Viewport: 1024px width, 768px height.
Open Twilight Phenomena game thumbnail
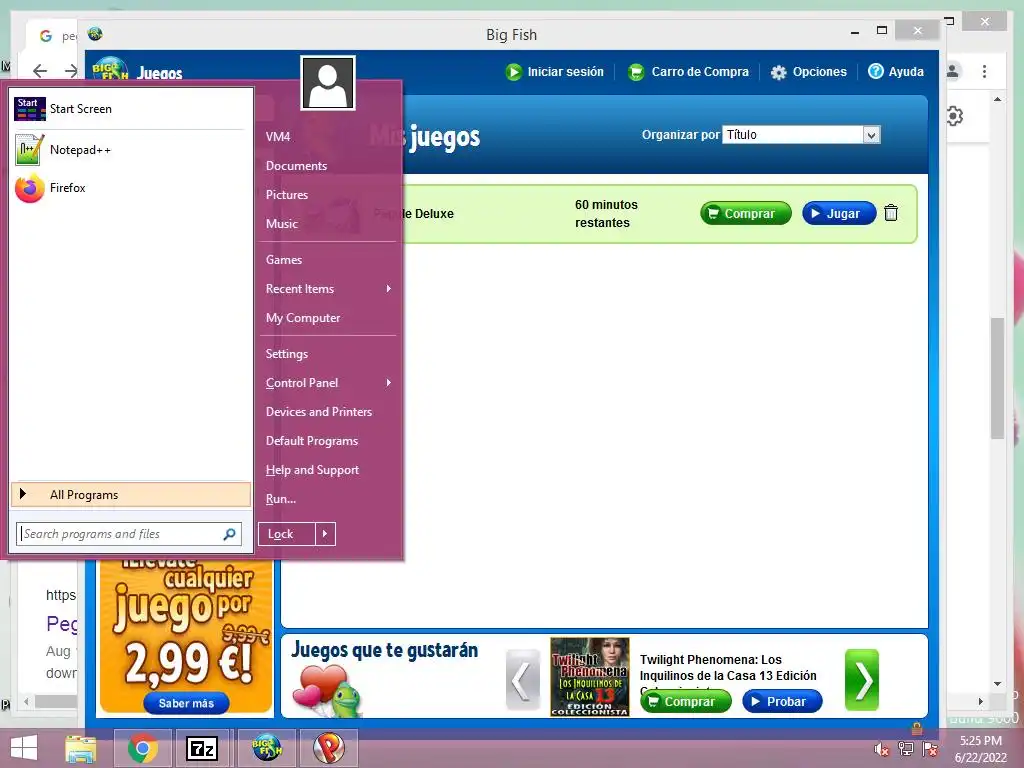tap(590, 677)
